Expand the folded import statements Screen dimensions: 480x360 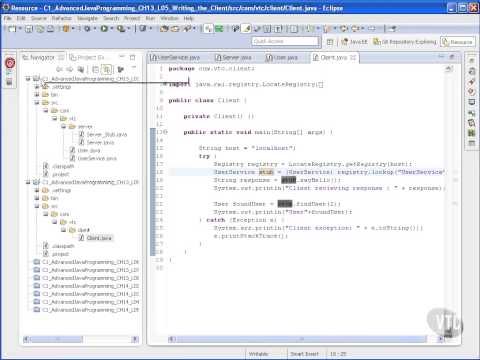tap(165, 84)
